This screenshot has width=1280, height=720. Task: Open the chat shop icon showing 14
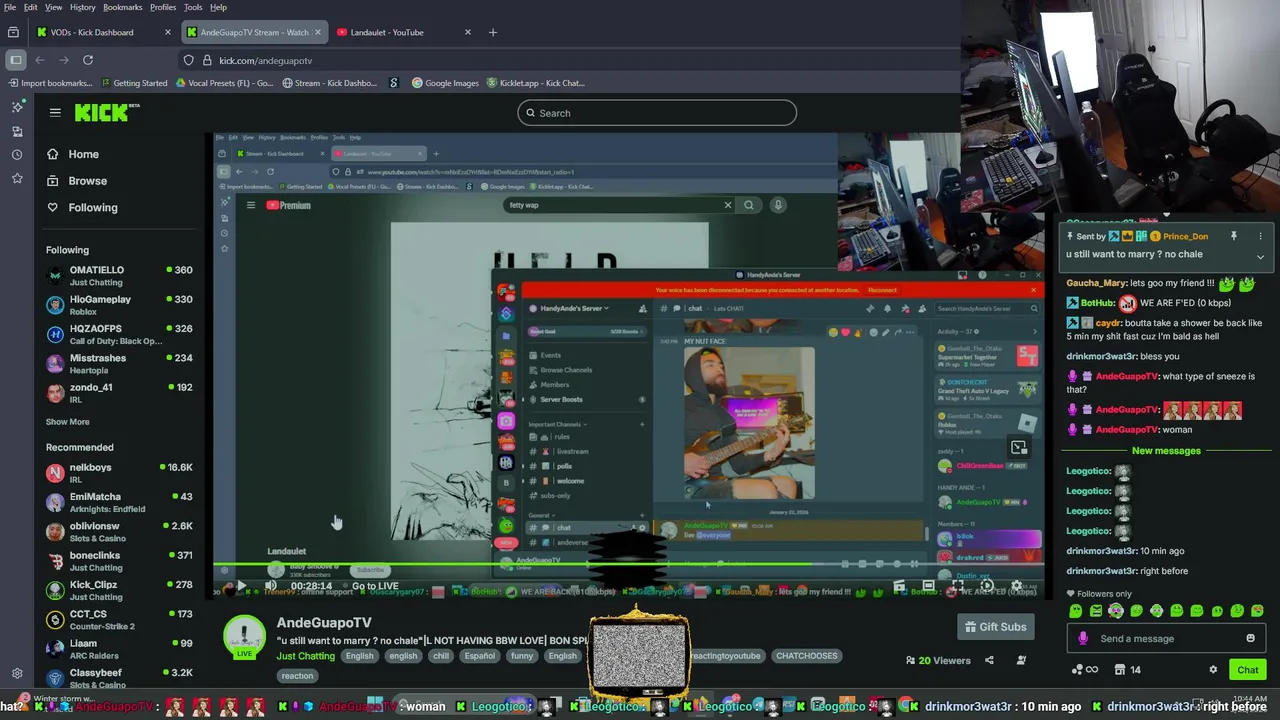coord(1127,670)
